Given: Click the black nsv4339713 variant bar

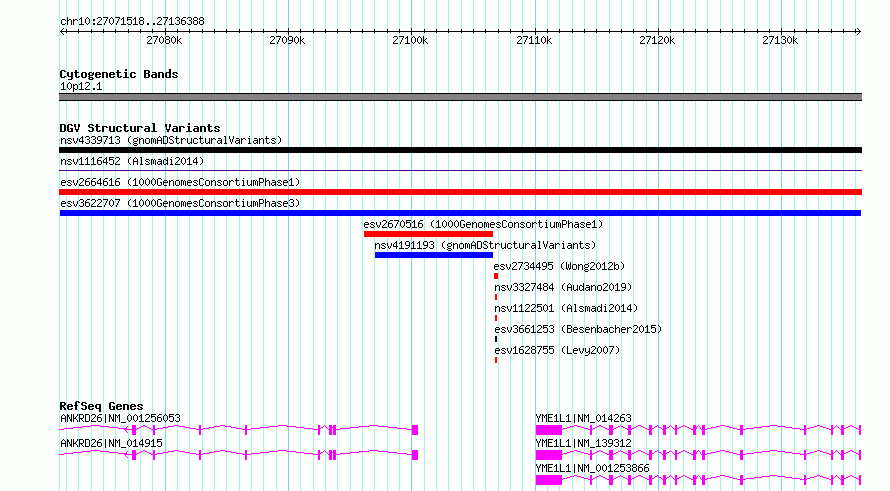Looking at the screenshot, I should [x=460, y=150].
